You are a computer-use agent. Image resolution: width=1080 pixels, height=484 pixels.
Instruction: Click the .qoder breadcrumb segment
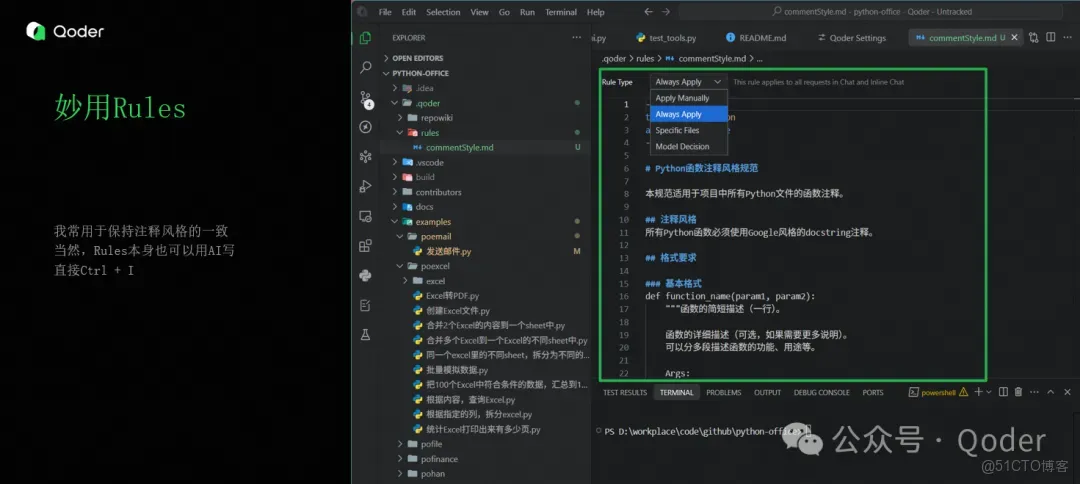[x=614, y=59]
